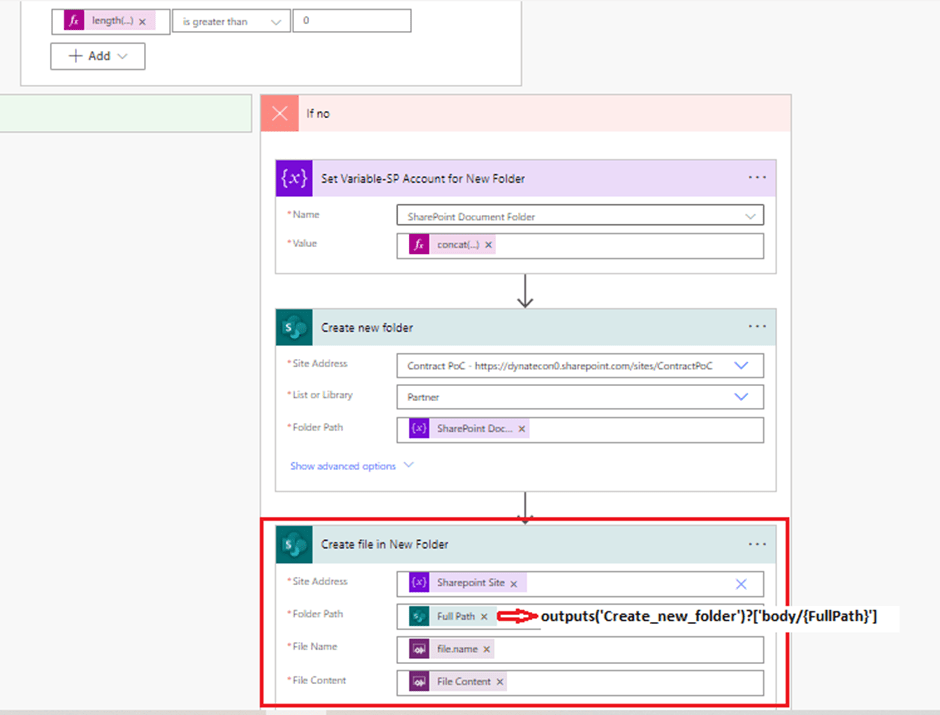Click SharePoint icon on Create file in New Folder
This screenshot has height=715, width=940.
(x=295, y=545)
